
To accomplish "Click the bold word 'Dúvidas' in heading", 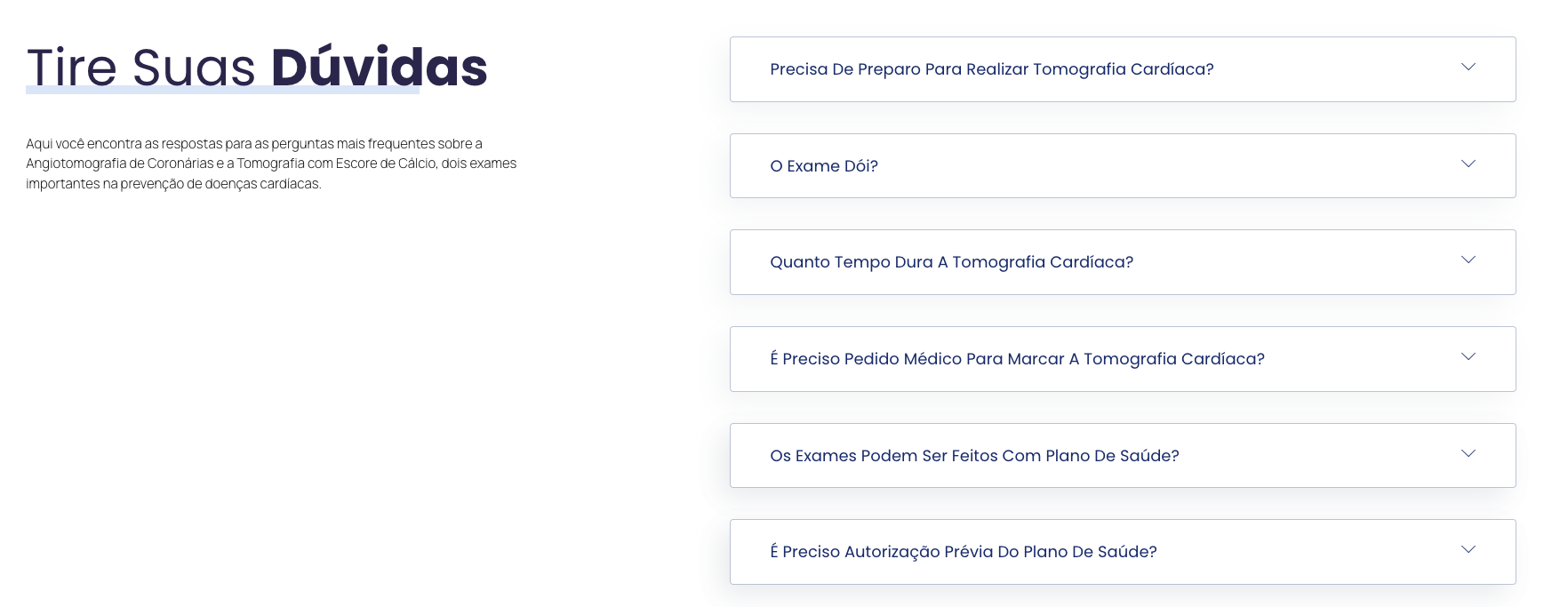I will [x=380, y=67].
